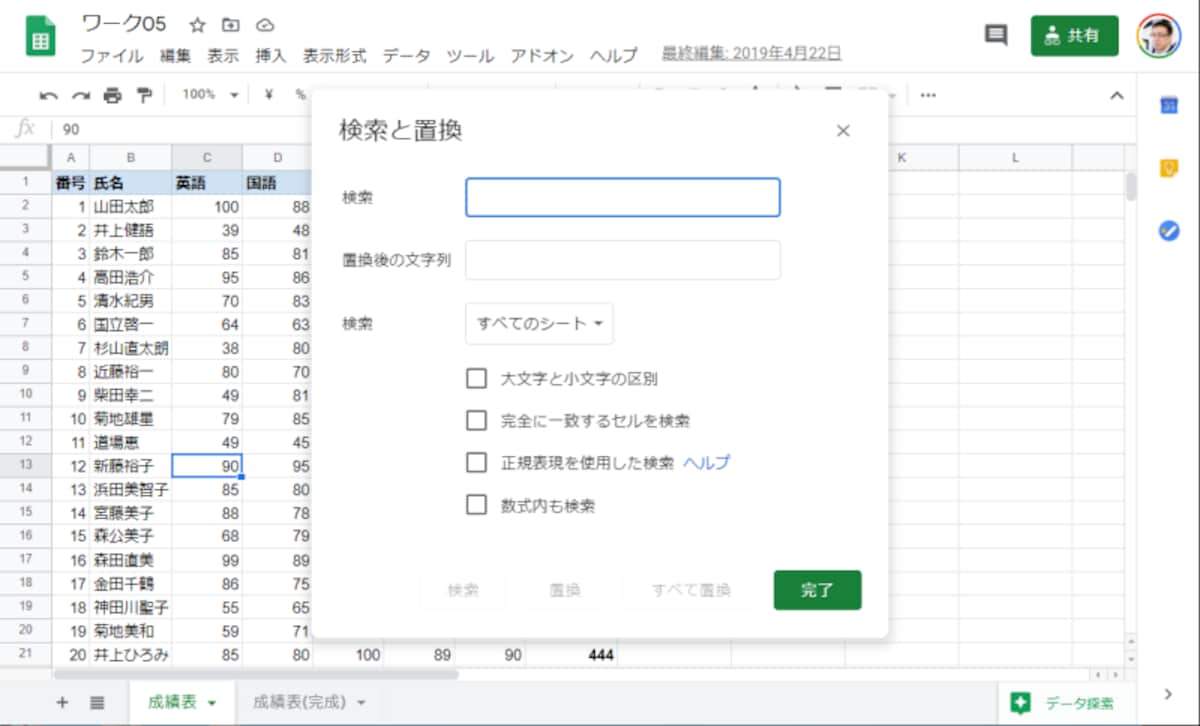The height and width of the screenshot is (726, 1200).
Task: Click the green 完了 button
Action: pyautogui.click(x=817, y=590)
